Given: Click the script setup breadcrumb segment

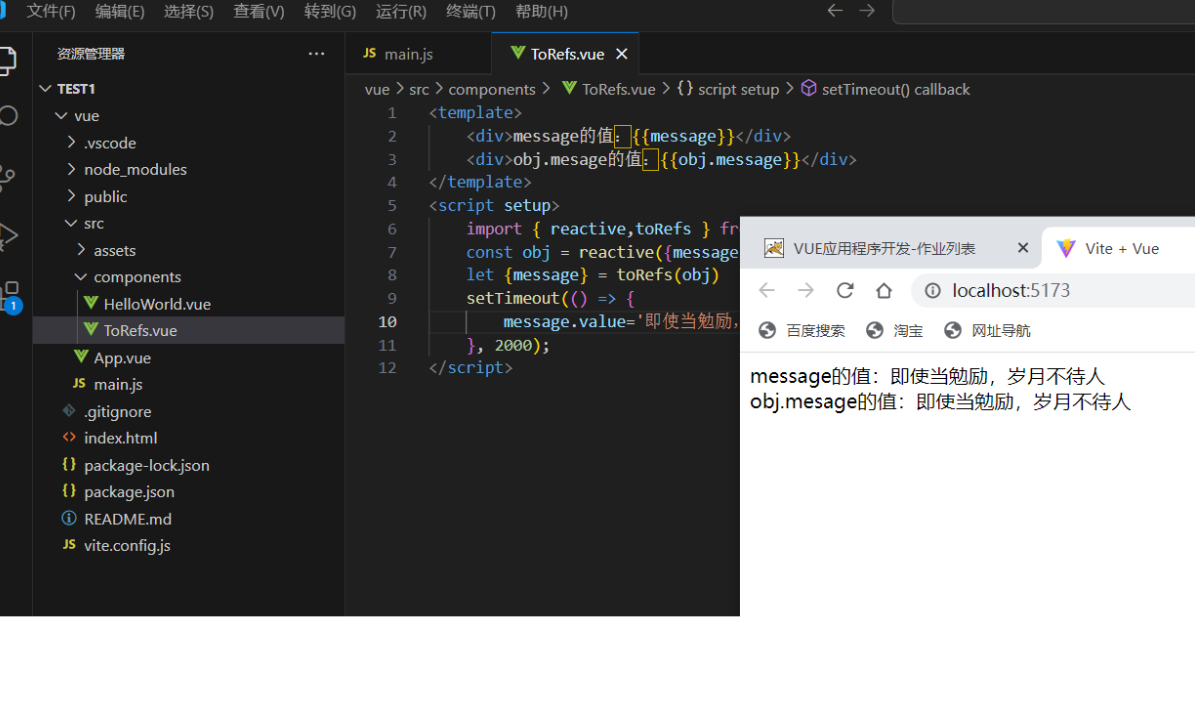Looking at the screenshot, I should tap(738, 89).
